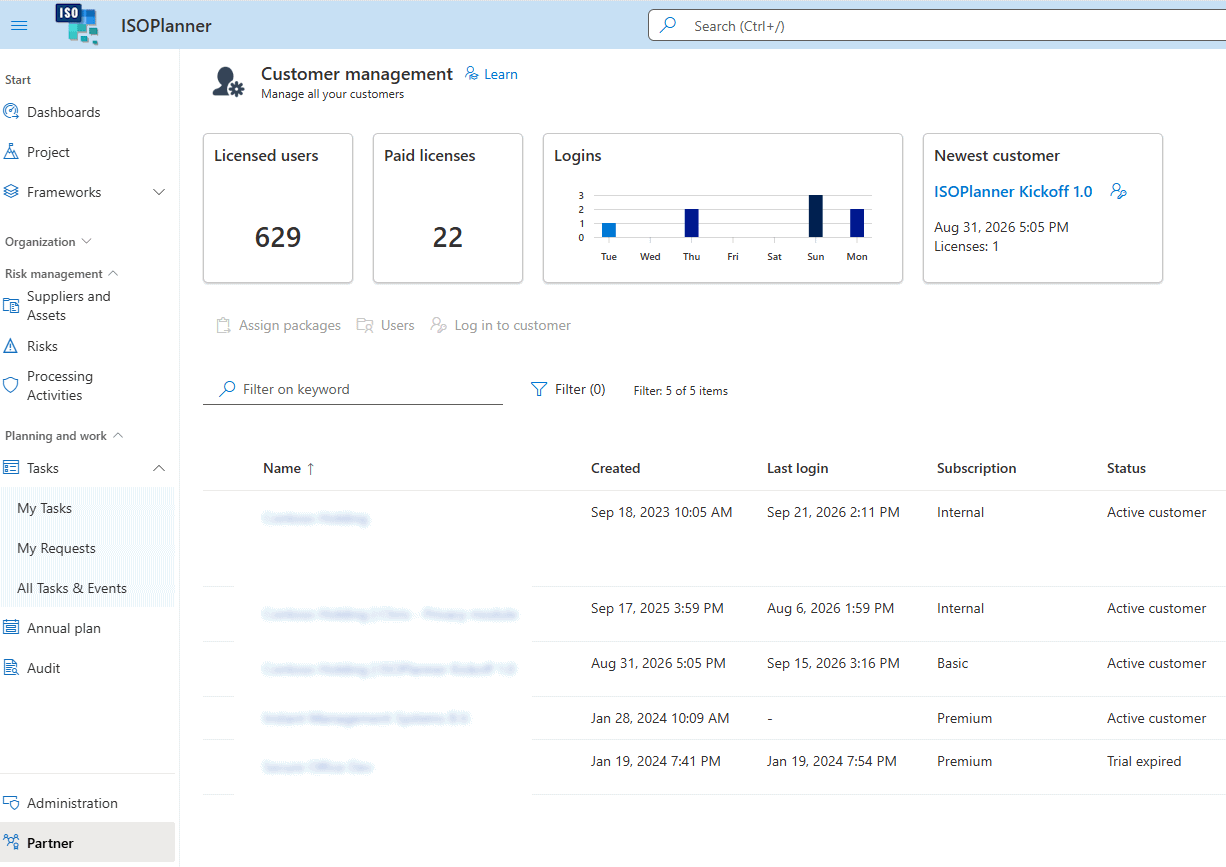
Task: Click the 'Trial expired' status cell
Action: pyautogui.click(x=1144, y=761)
